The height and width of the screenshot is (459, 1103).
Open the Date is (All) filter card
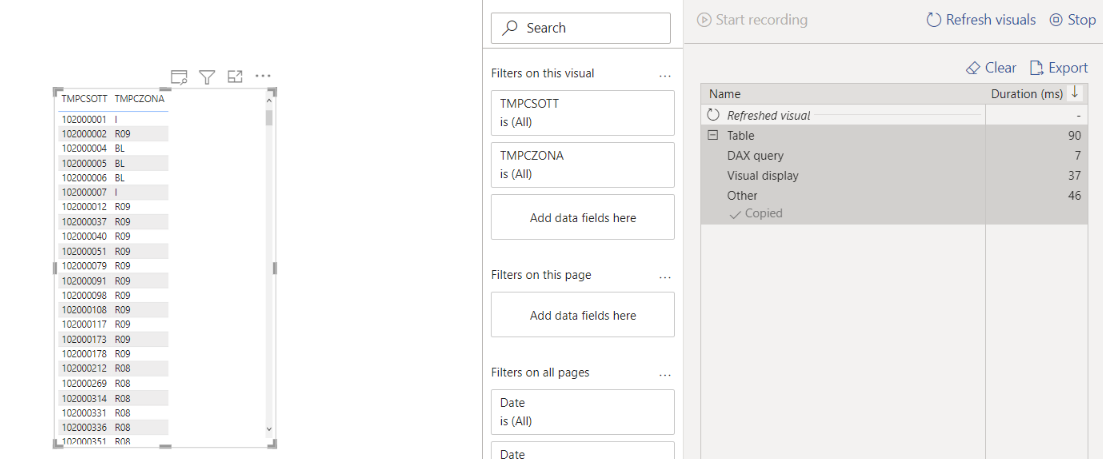pyautogui.click(x=582, y=412)
